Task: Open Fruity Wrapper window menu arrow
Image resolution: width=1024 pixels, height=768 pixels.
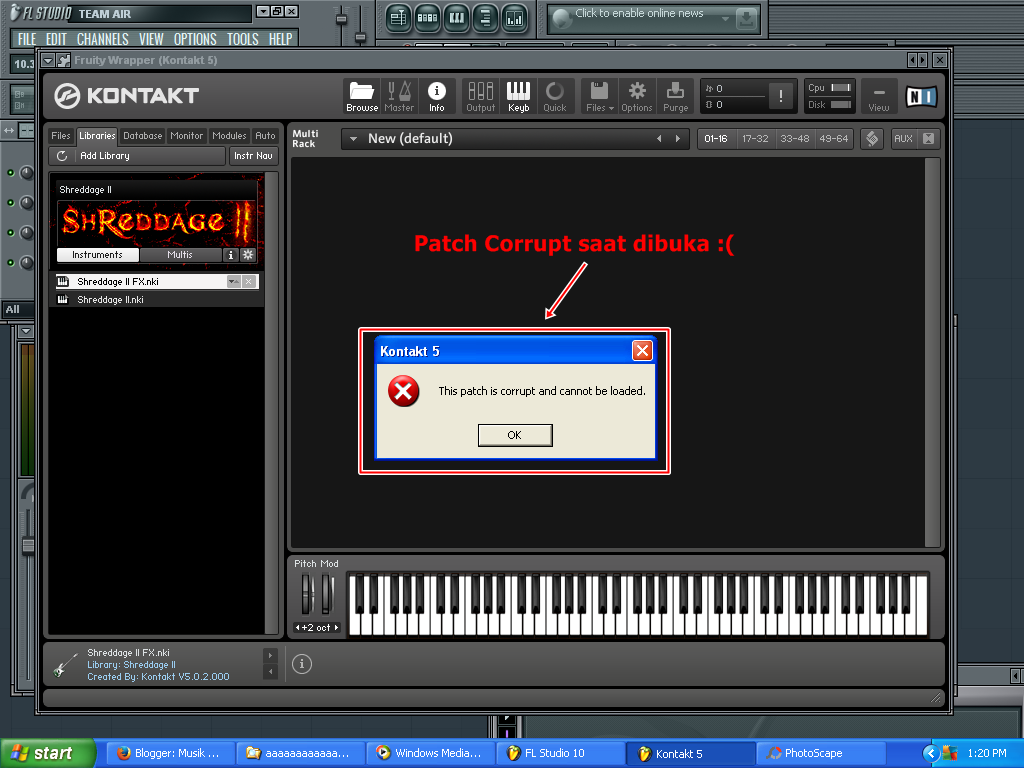Action: tap(48, 61)
